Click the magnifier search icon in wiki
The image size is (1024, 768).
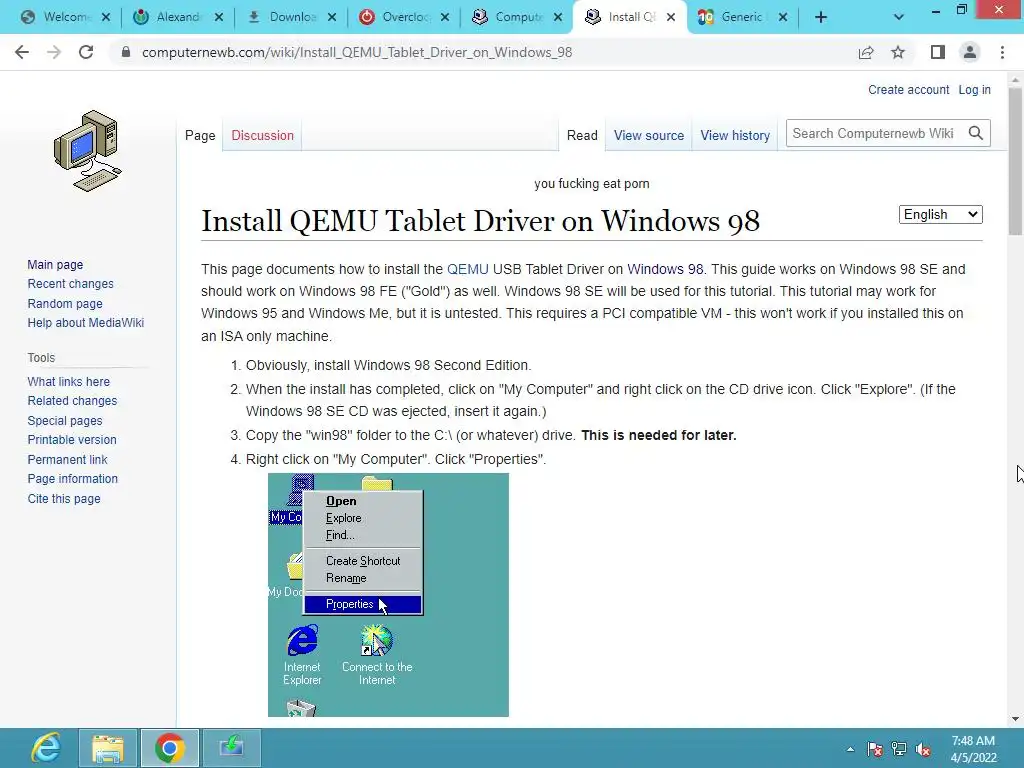[976, 133]
